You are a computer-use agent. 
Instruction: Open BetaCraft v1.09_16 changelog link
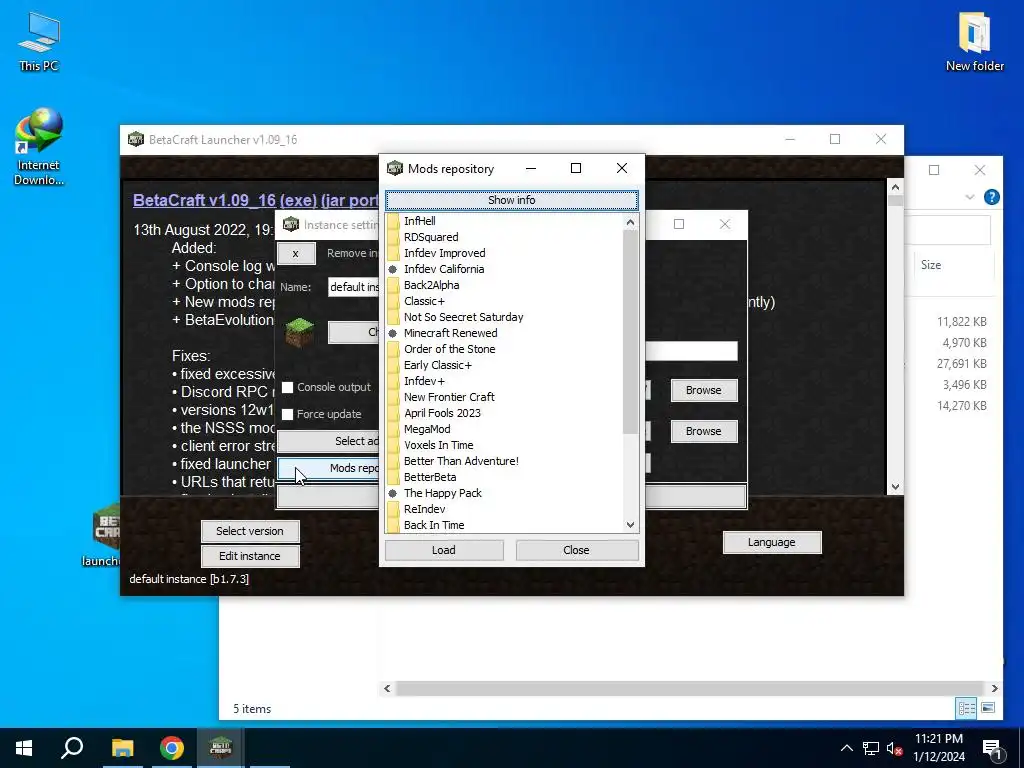256,200
